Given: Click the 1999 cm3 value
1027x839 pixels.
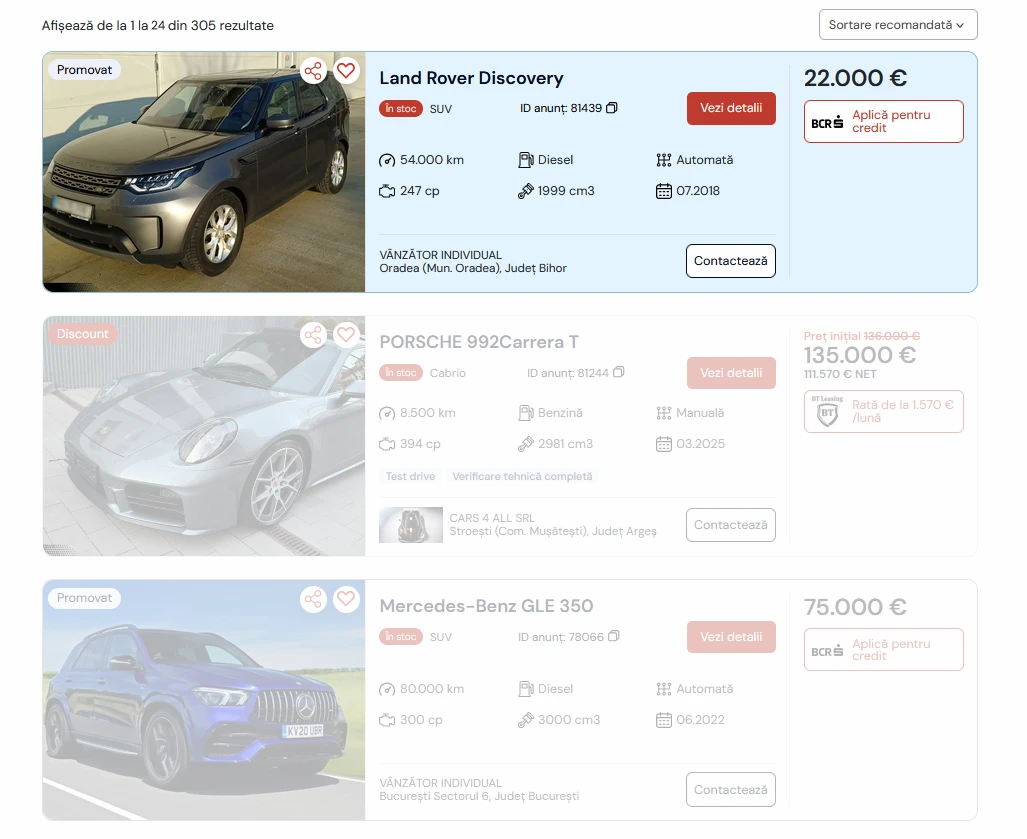Looking at the screenshot, I should [566, 191].
